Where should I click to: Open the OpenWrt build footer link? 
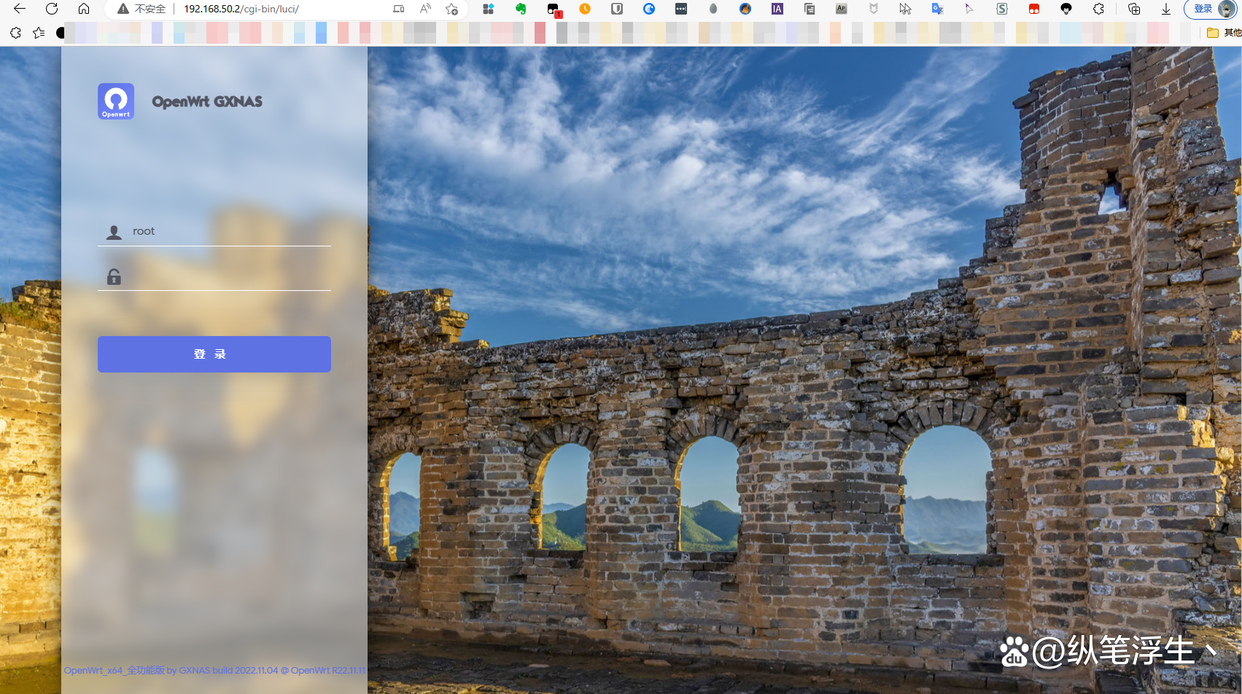(x=214, y=670)
